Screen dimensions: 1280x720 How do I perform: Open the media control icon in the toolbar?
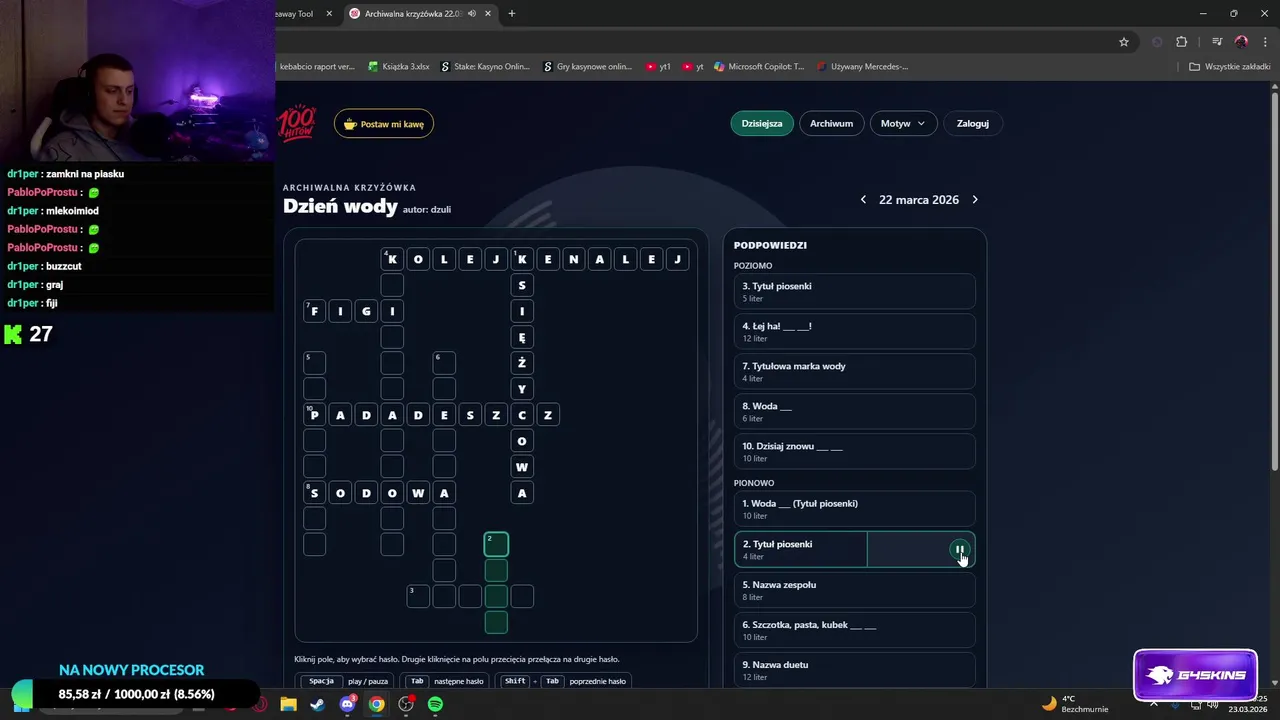[x=1217, y=42]
